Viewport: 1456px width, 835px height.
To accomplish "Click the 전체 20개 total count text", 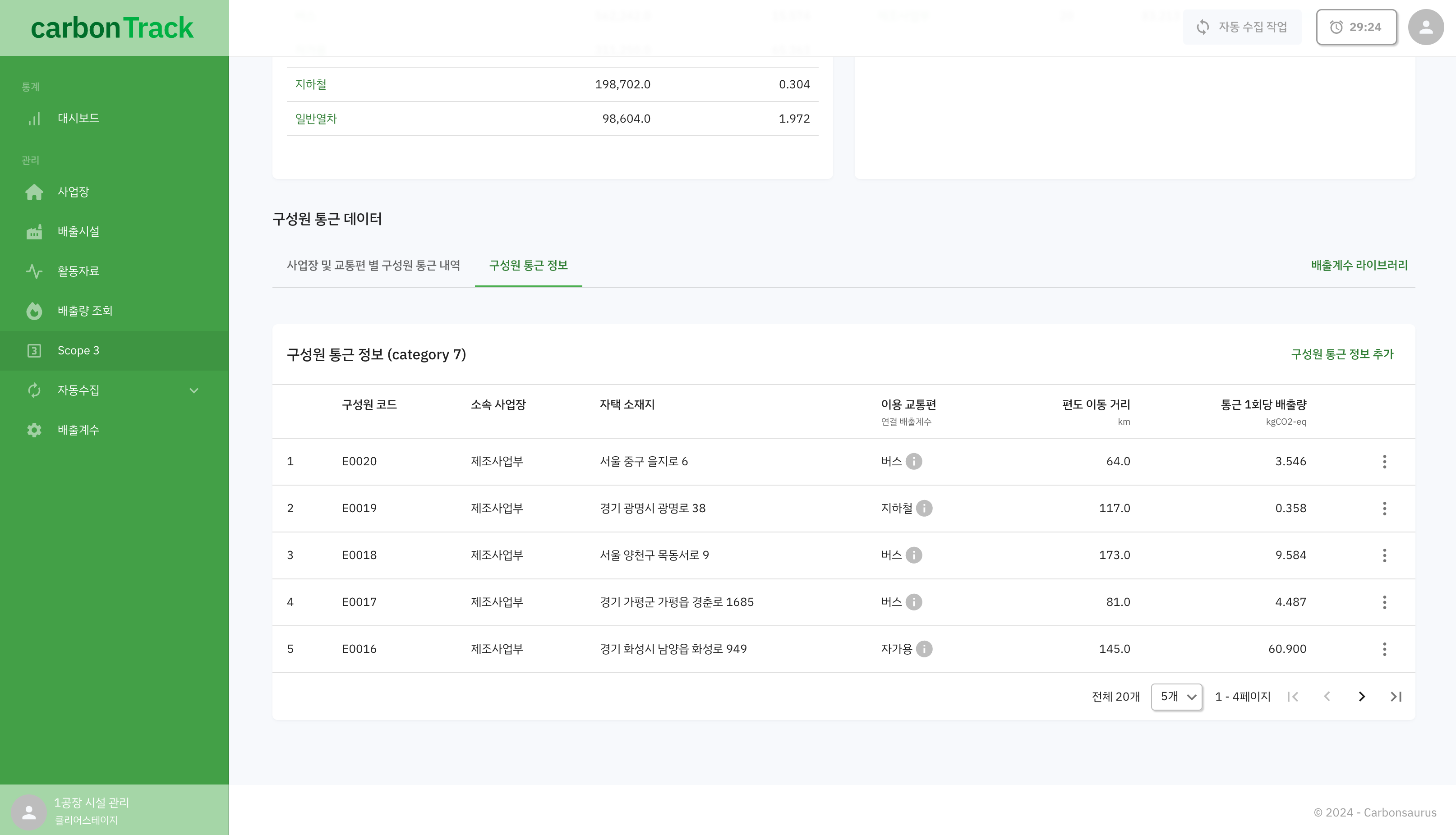I will [1116, 697].
